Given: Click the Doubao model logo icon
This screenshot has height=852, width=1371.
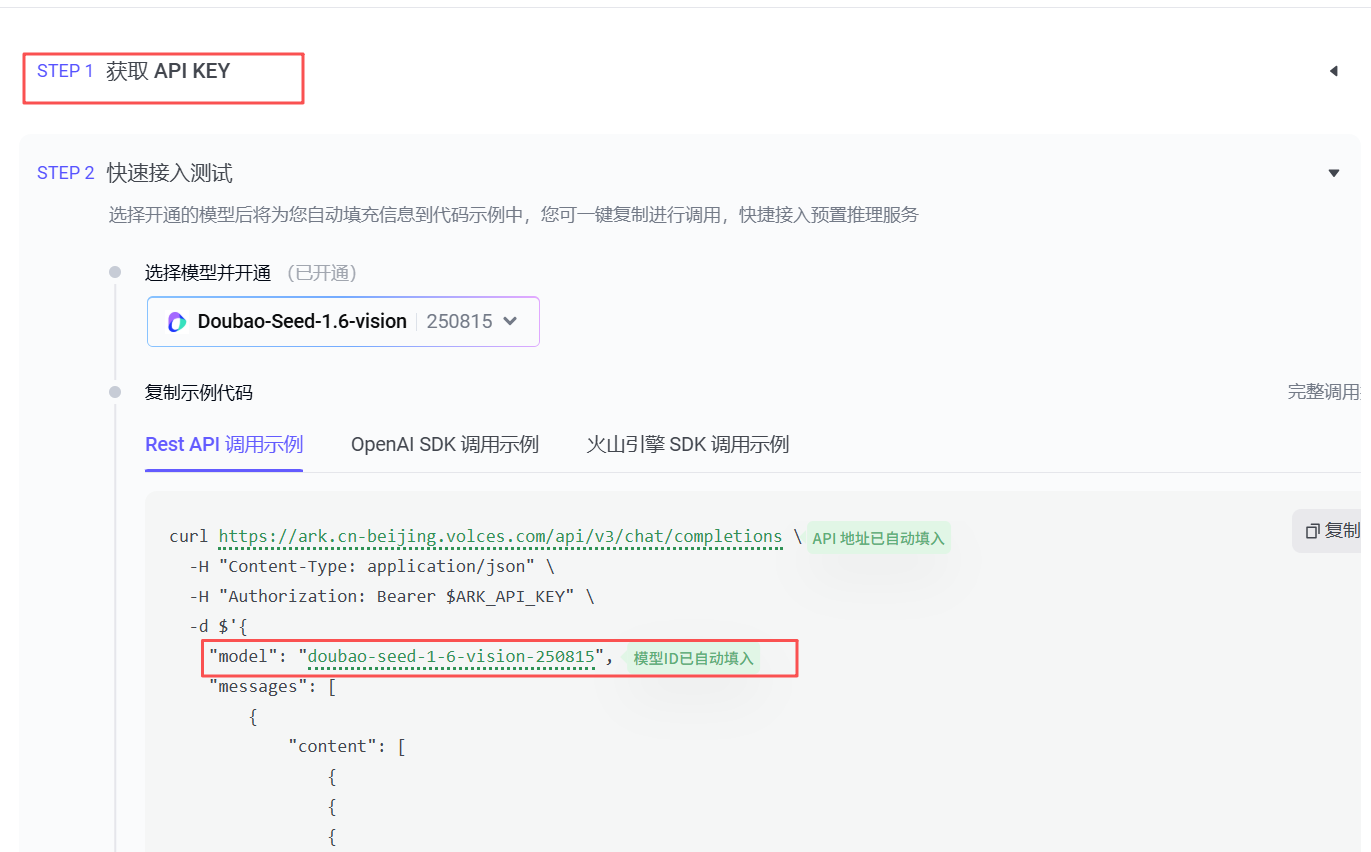Looking at the screenshot, I should 177,321.
